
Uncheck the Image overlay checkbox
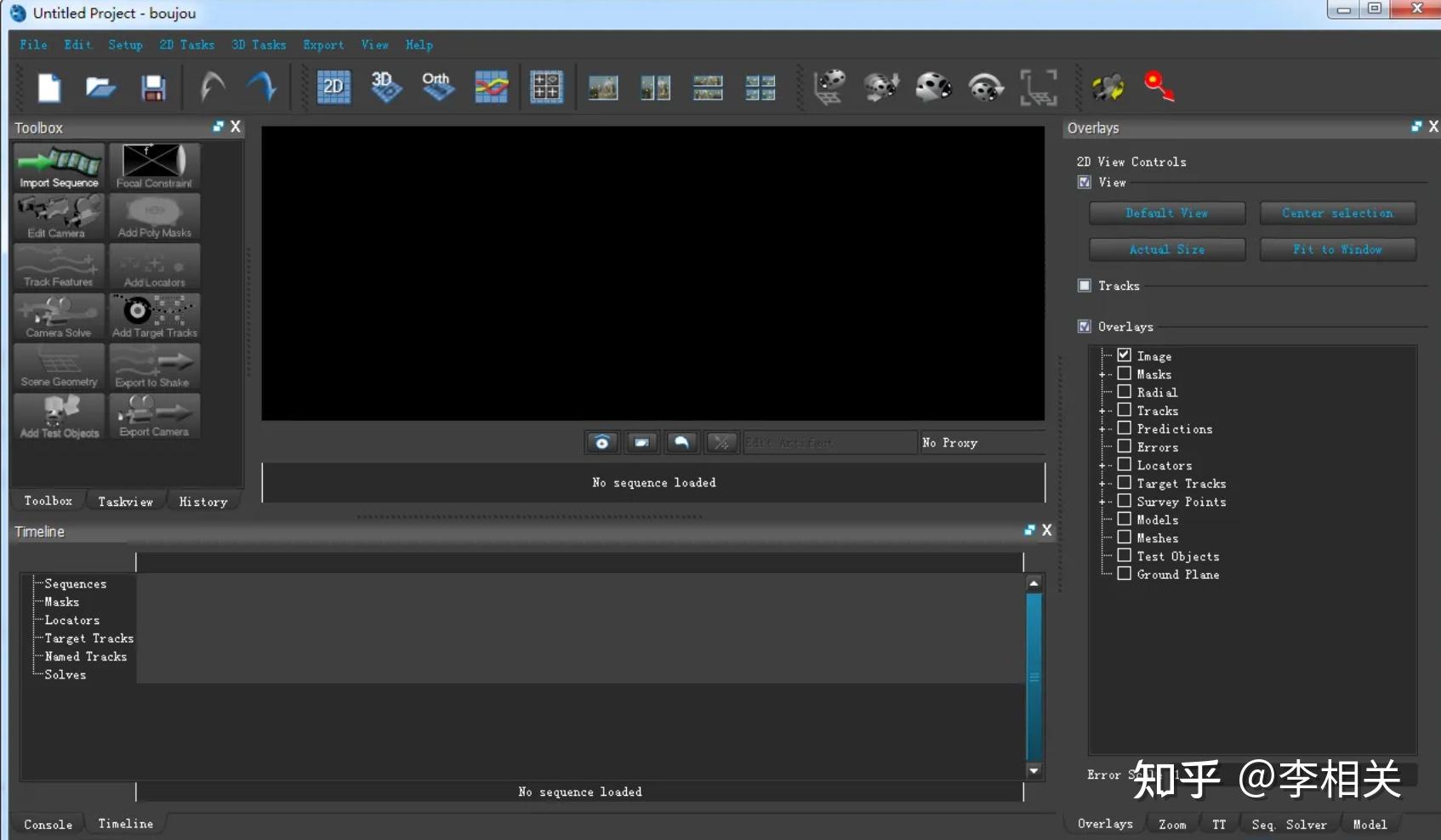pyautogui.click(x=1124, y=355)
